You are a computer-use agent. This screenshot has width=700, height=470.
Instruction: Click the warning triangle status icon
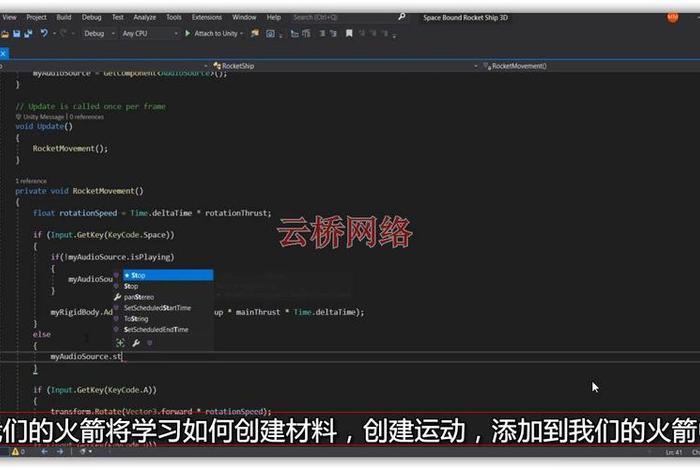tap(15, 452)
